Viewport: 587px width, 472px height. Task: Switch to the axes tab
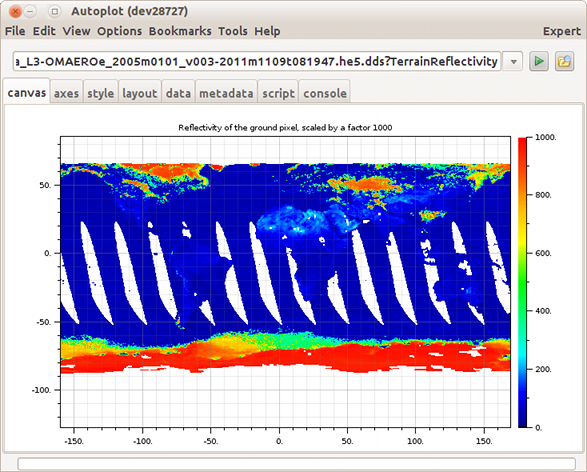click(x=66, y=93)
